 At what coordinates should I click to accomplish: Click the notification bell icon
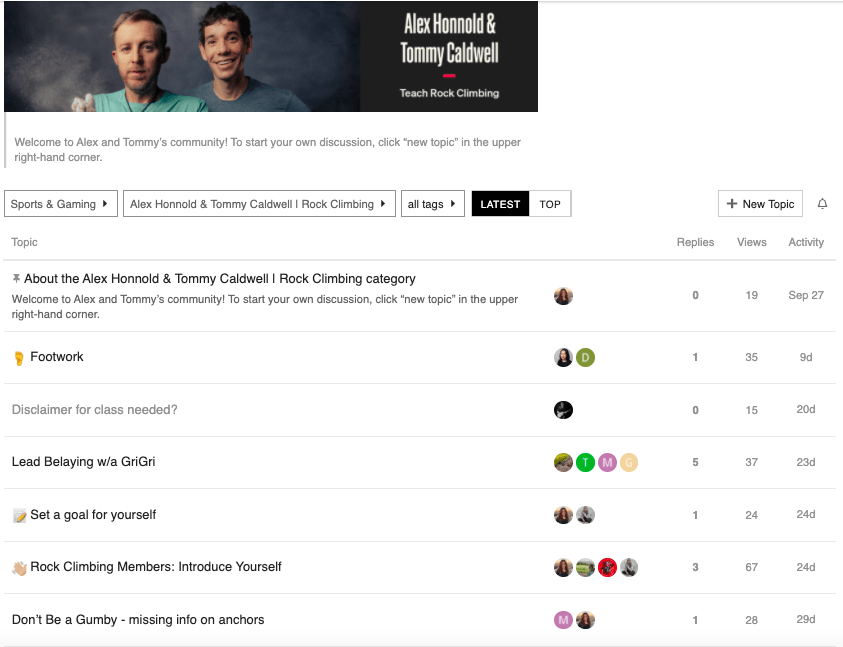pos(822,204)
